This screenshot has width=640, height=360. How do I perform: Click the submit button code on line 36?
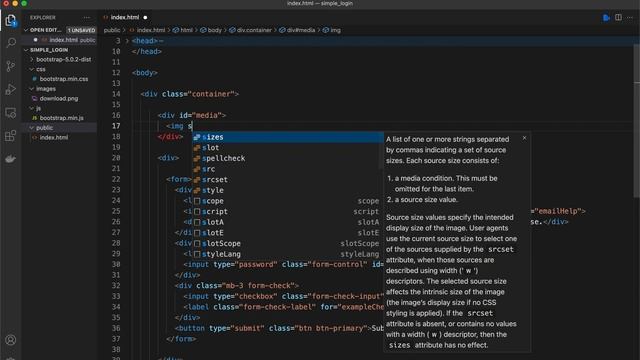point(279,329)
